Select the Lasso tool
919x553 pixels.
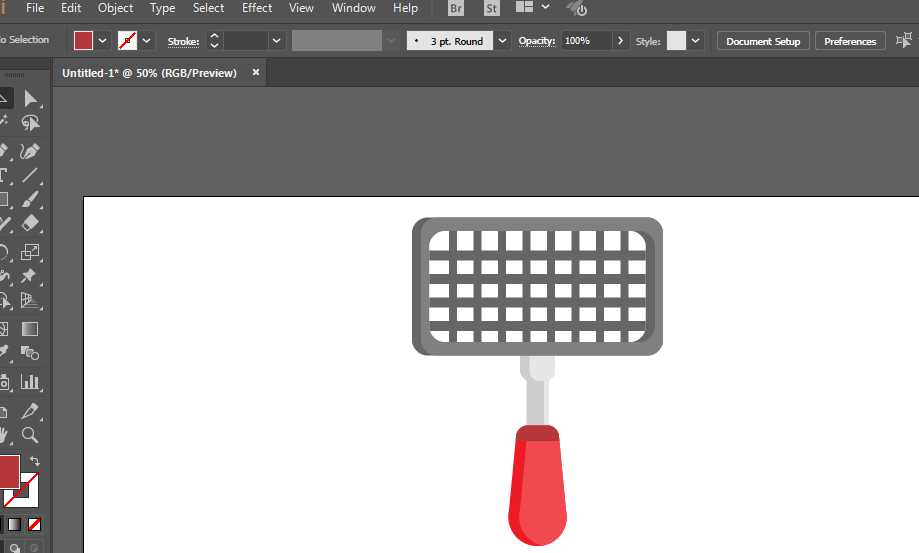click(x=30, y=123)
